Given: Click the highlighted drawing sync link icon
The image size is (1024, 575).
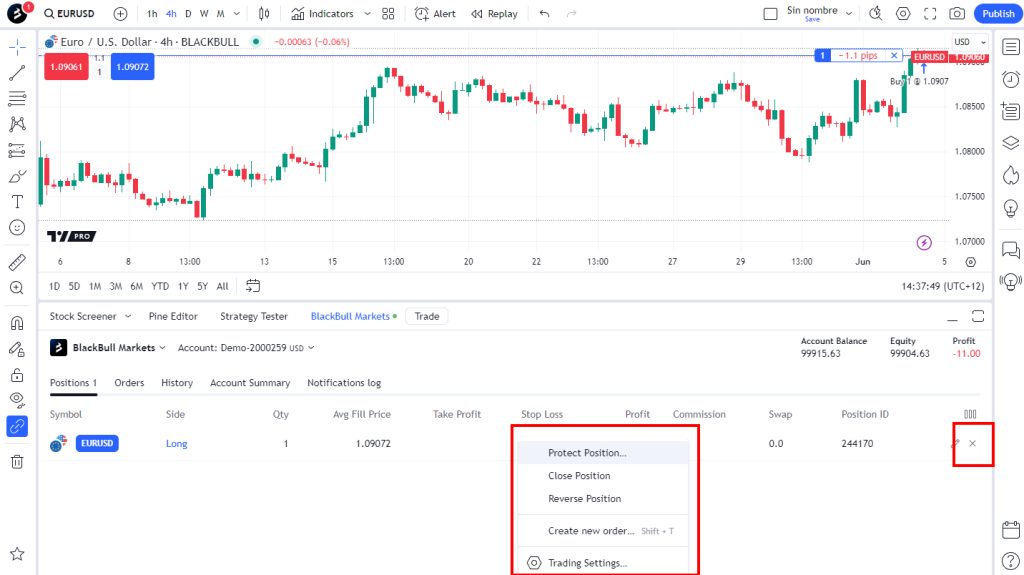Looking at the screenshot, I should coord(17,426).
